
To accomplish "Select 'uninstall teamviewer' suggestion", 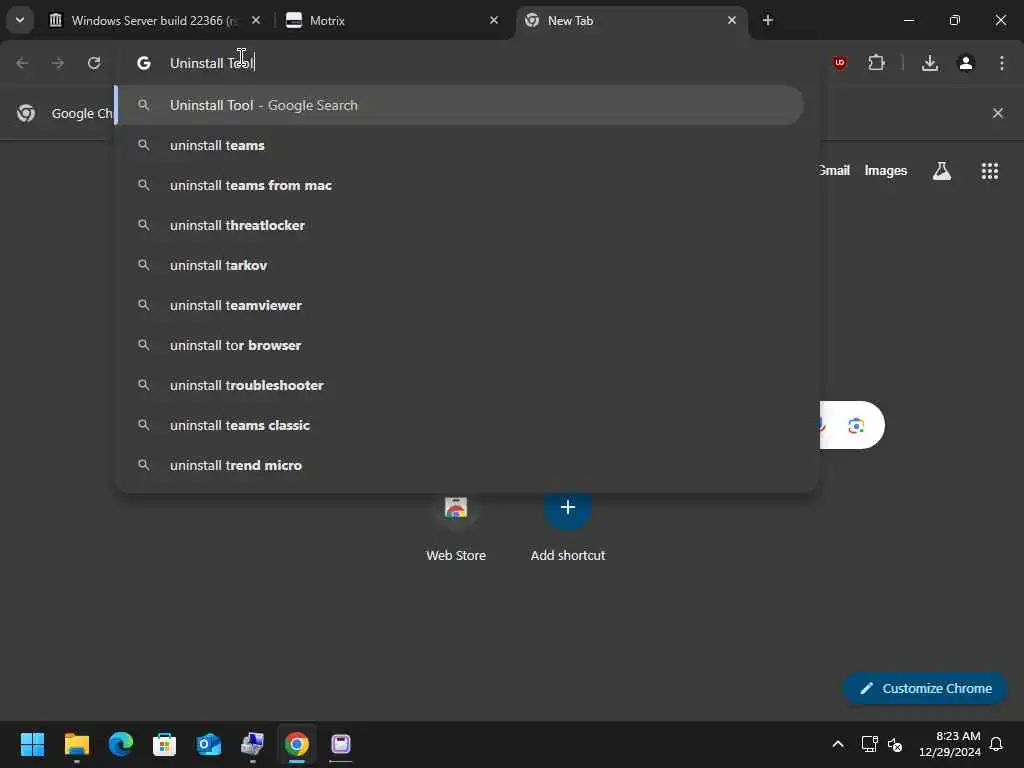I will [460, 305].
